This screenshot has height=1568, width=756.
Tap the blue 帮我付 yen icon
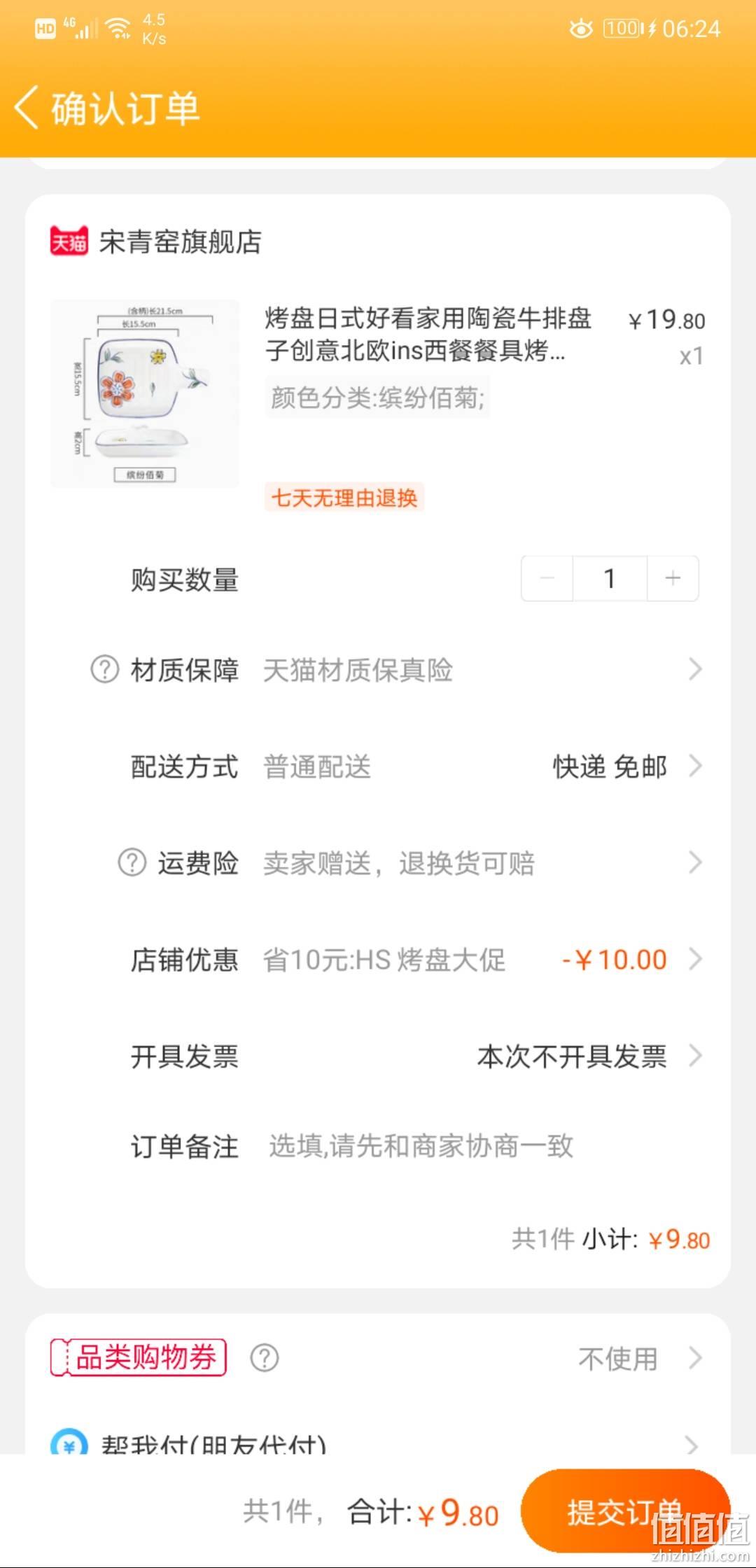coord(69,1443)
